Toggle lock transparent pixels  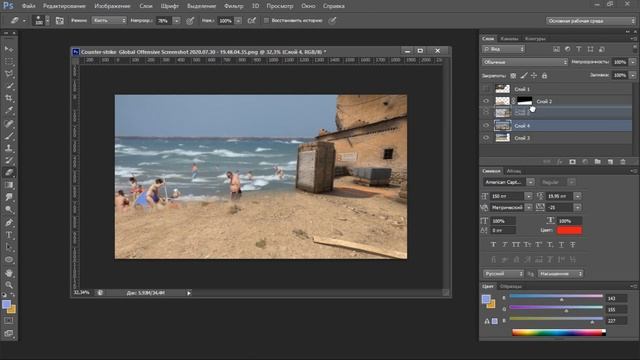click(513, 76)
